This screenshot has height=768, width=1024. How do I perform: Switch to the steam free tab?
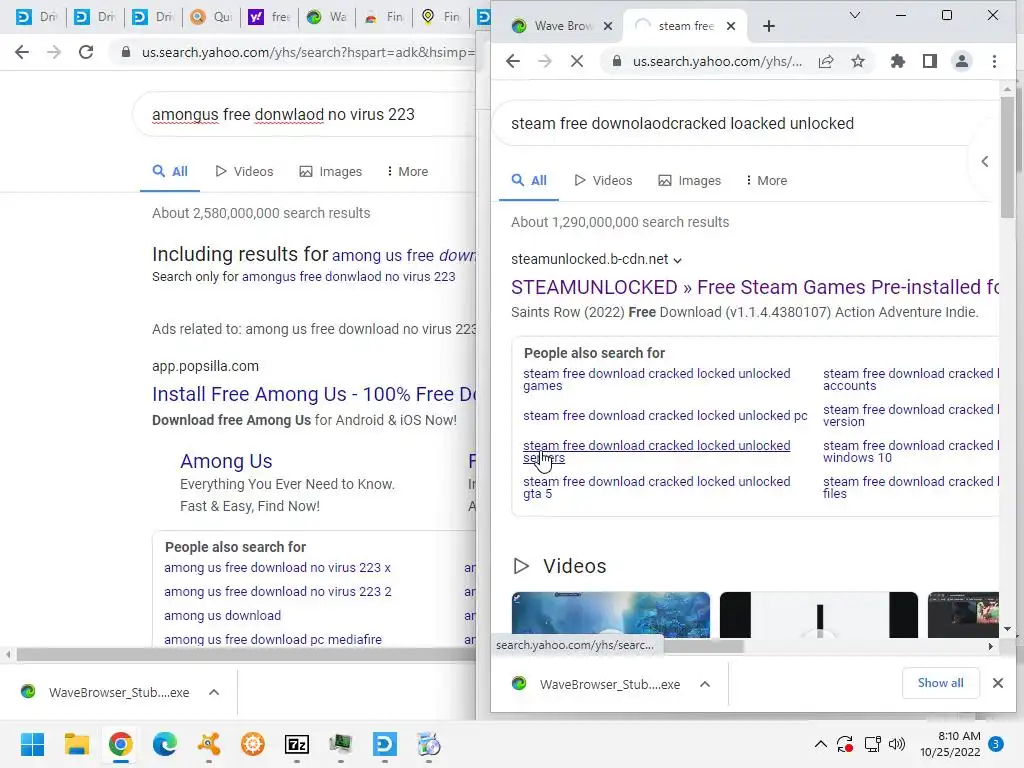click(684, 26)
